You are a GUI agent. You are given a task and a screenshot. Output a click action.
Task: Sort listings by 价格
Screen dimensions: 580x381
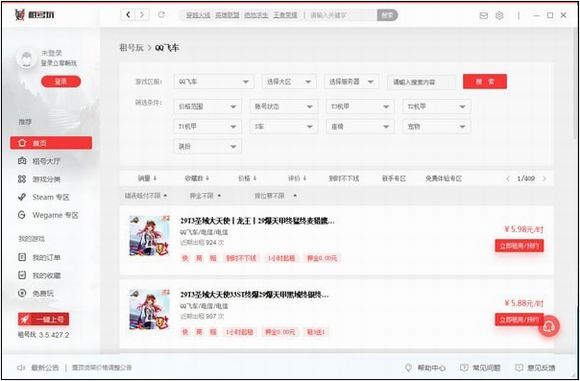tap(247, 179)
